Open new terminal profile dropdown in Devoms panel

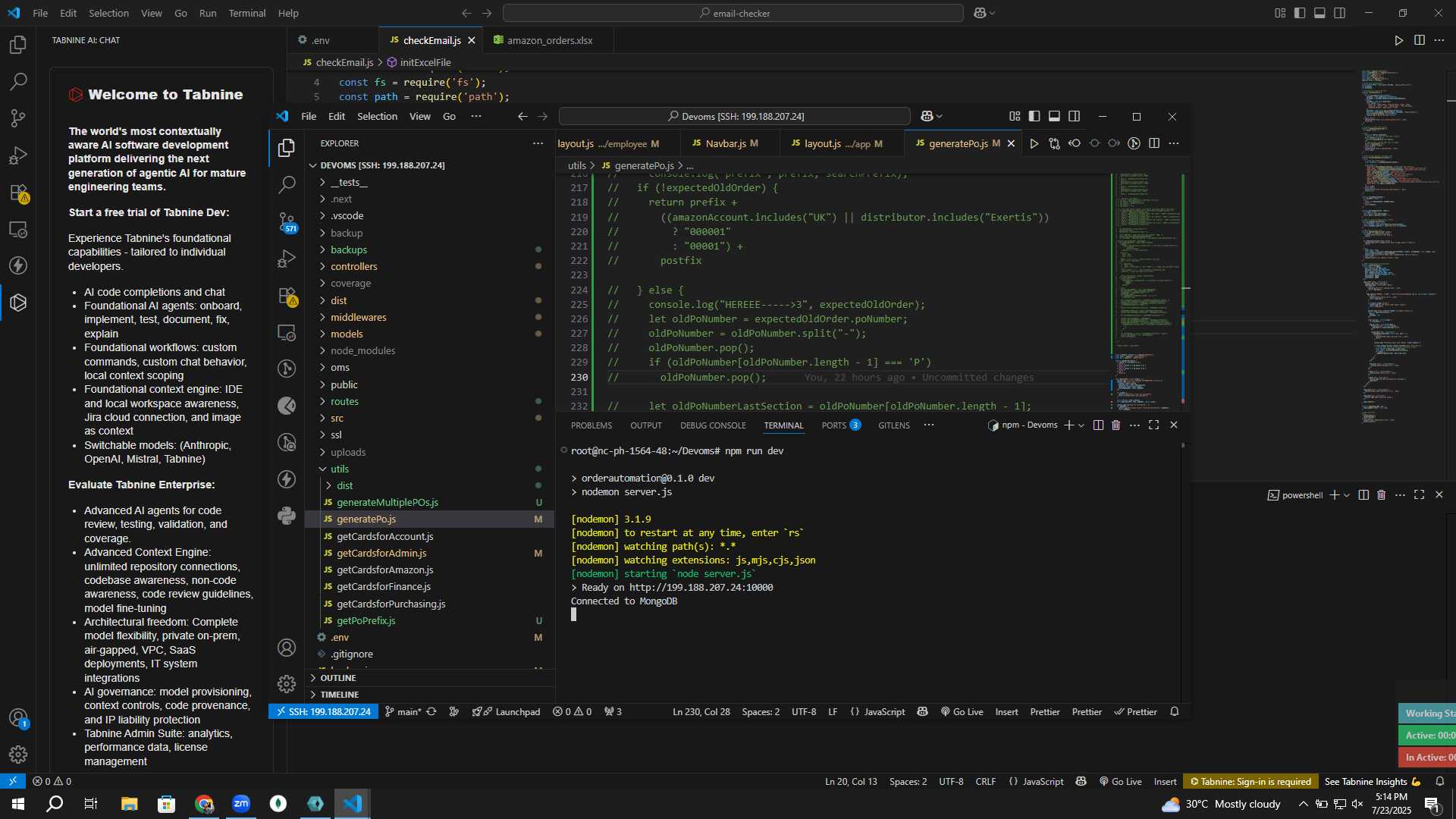[1081, 425]
